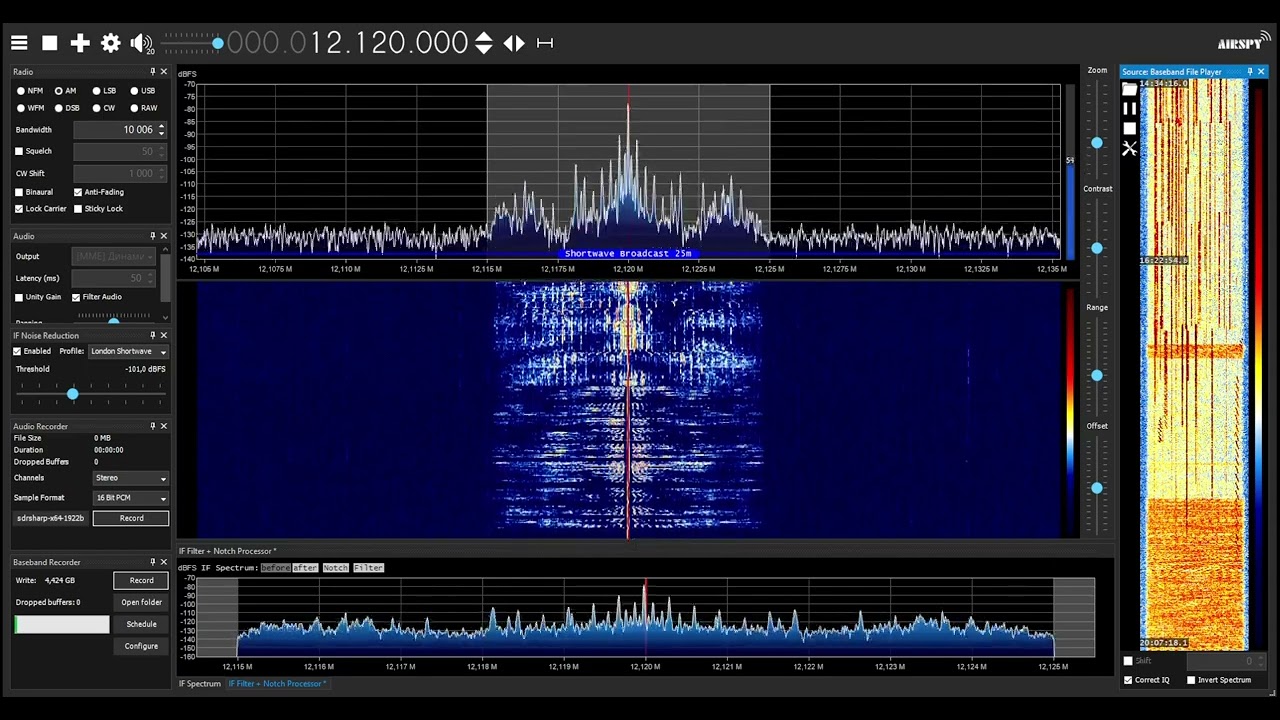Click Record in Baseband Recorder panel

coord(141,580)
